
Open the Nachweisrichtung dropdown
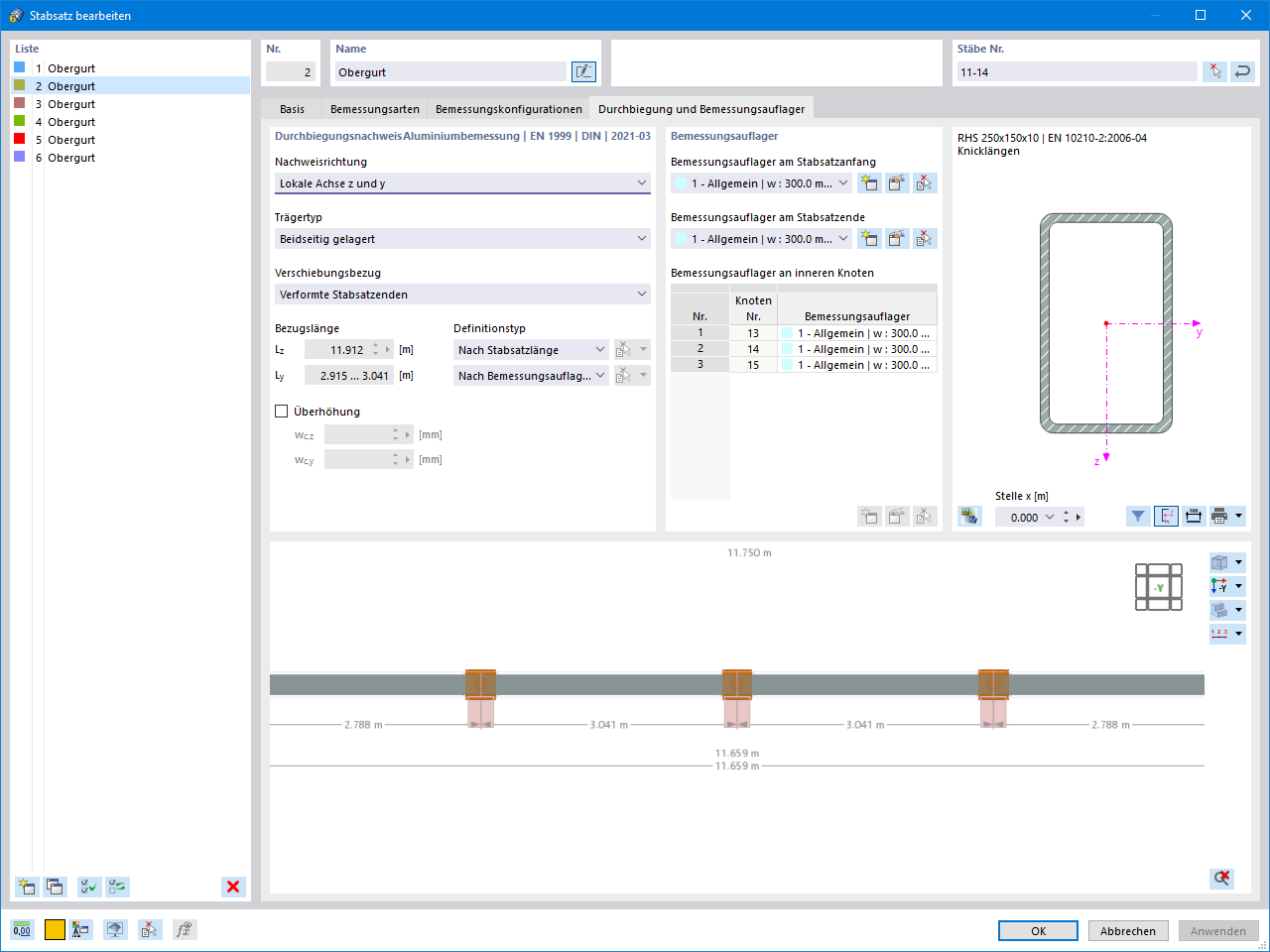[462, 182]
